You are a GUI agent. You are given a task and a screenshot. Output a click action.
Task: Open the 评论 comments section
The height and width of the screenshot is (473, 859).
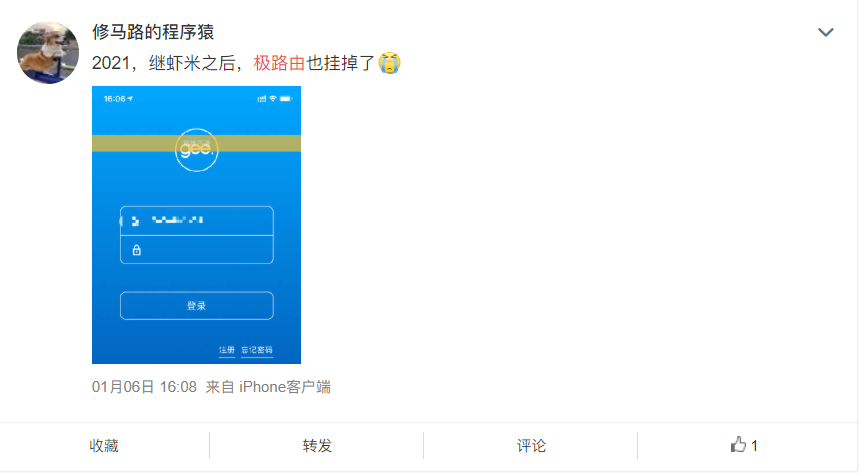point(531,446)
